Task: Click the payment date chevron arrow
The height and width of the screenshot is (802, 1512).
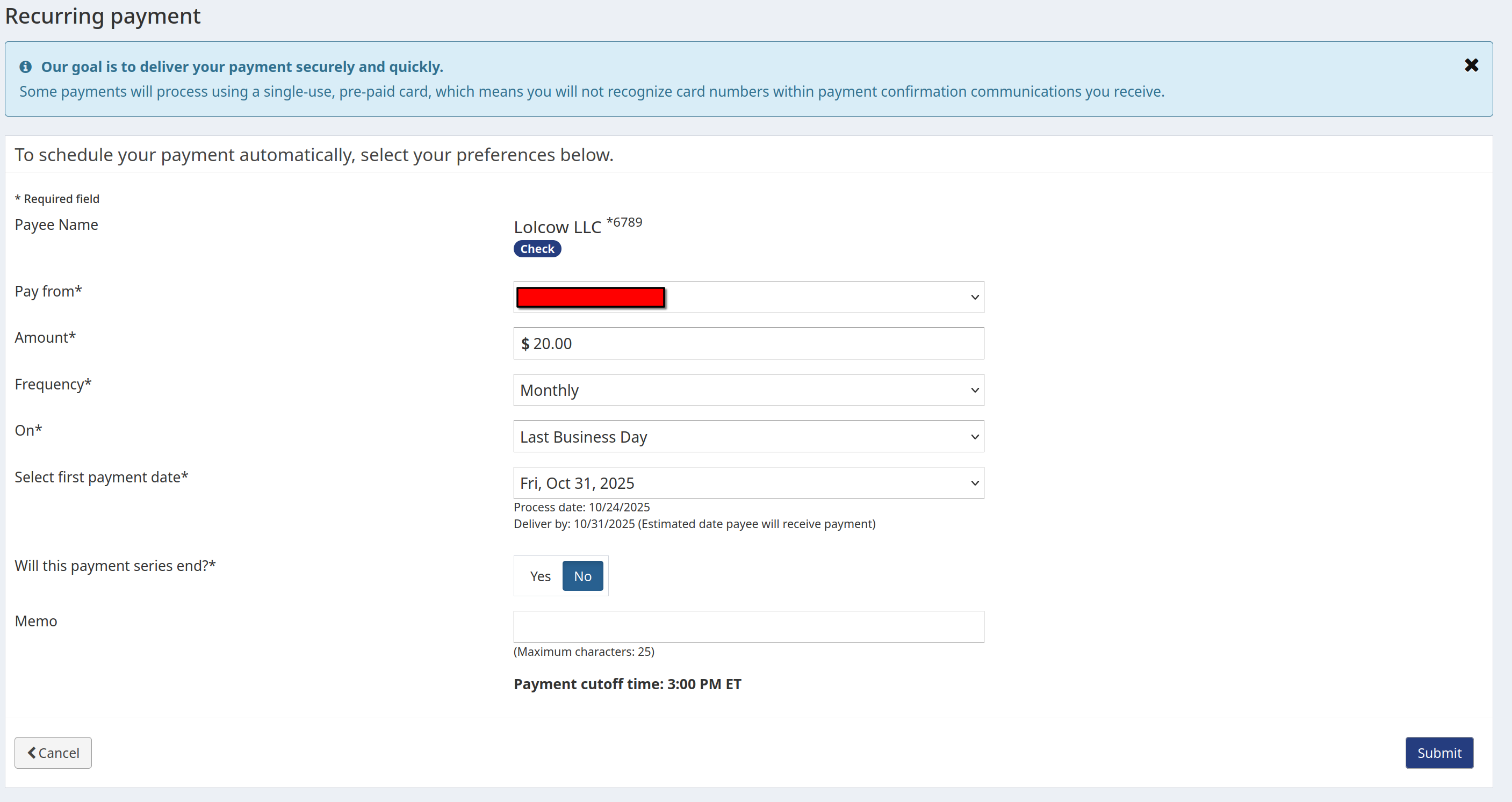Action: (974, 483)
